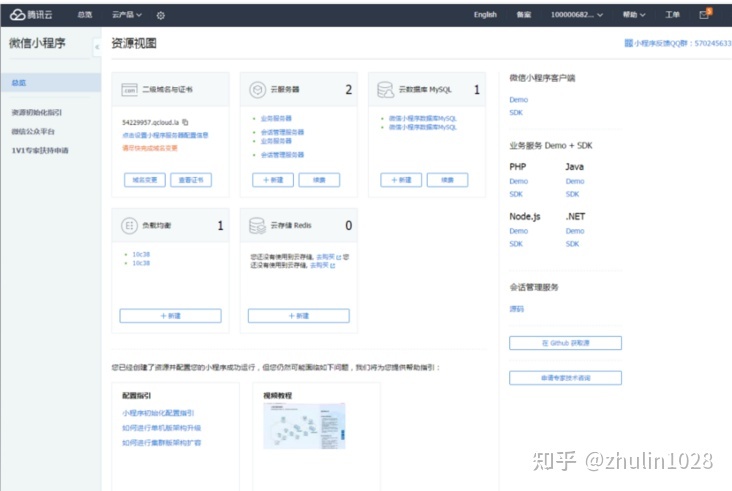Click 续费 in the MySQL card
This screenshot has width=732, height=491.
click(447, 180)
